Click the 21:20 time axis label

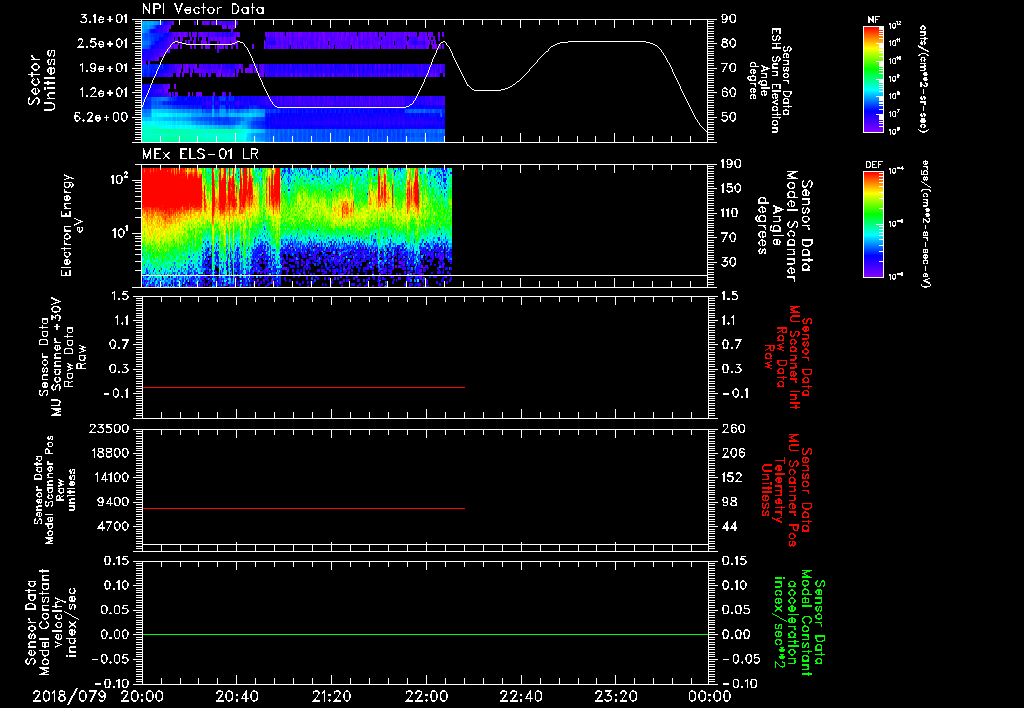332,696
